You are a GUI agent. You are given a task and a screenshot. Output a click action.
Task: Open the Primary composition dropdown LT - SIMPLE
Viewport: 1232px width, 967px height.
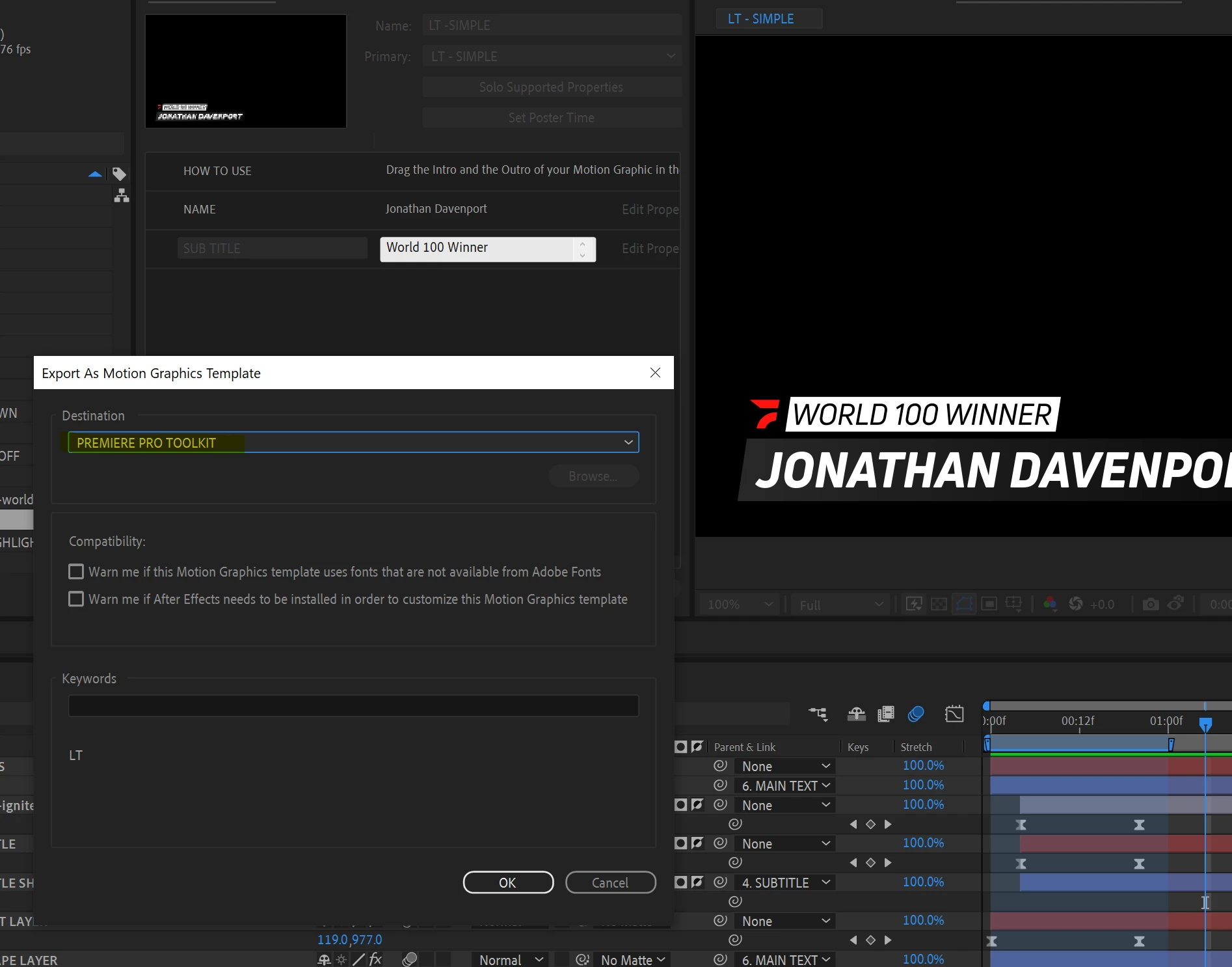click(552, 57)
